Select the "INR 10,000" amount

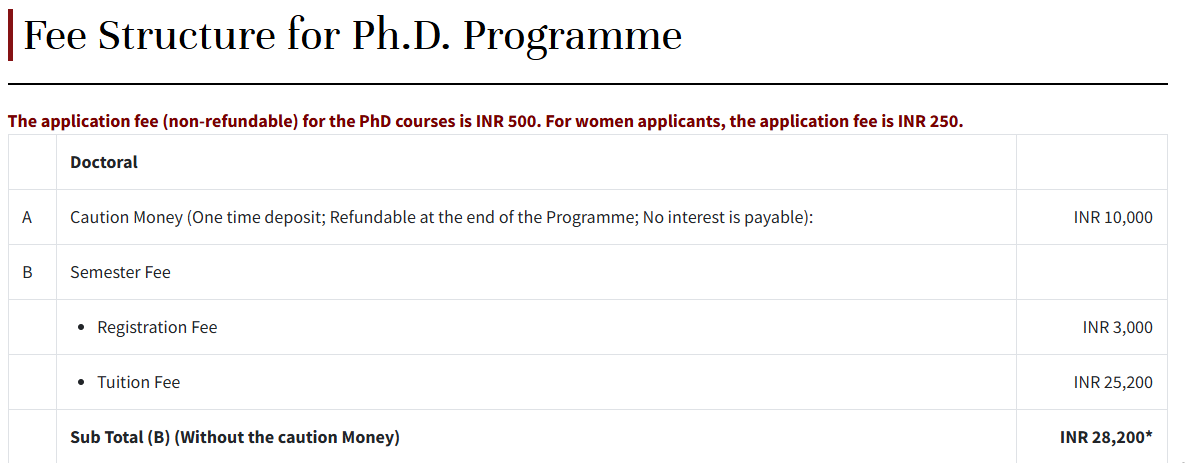[x=1113, y=217]
